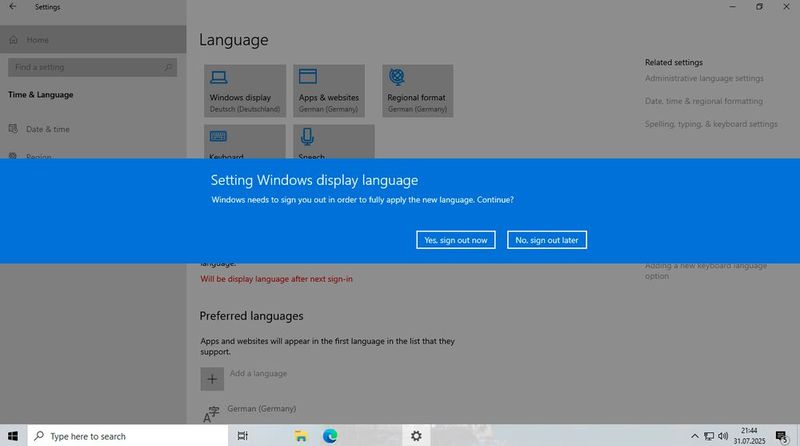Restore down the Settings window
The height and width of the screenshot is (446, 800).
click(759, 7)
